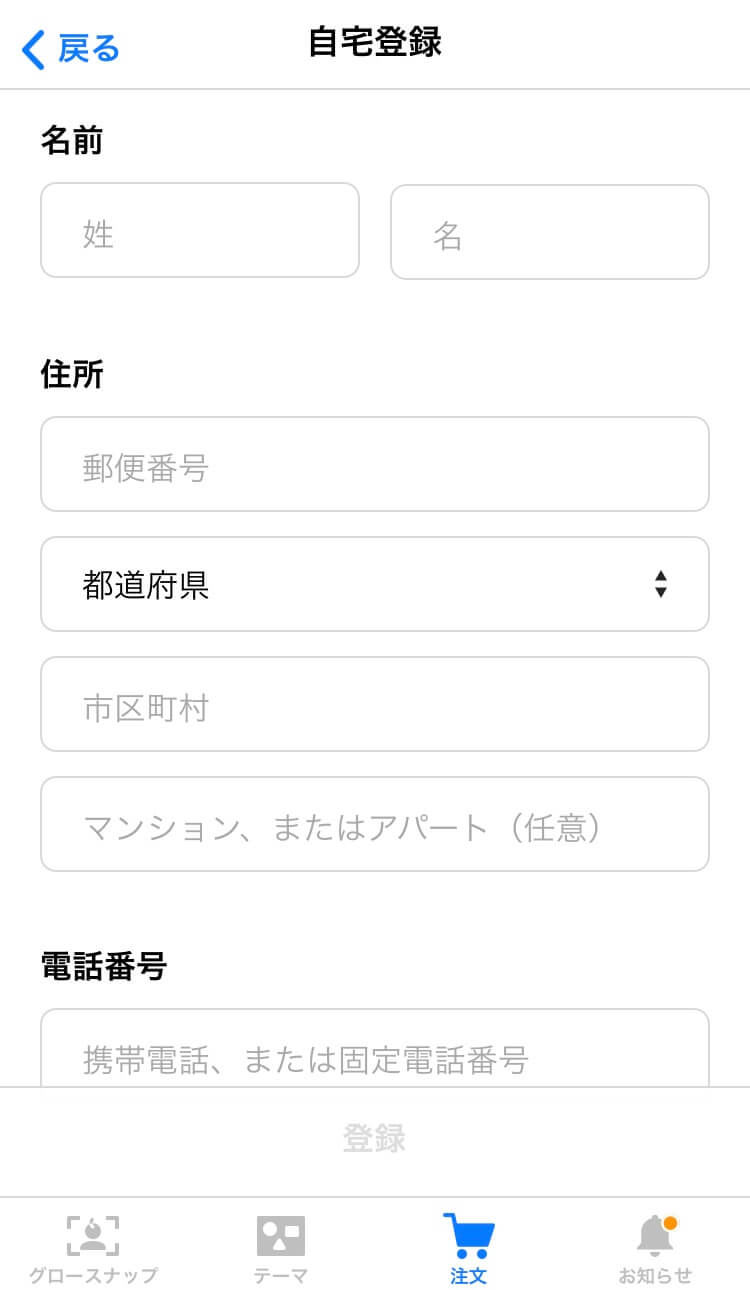Click the 郵便番号 postal code field
Image resolution: width=750 pixels, height=1290 pixels.
pyautogui.click(x=375, y=464)
